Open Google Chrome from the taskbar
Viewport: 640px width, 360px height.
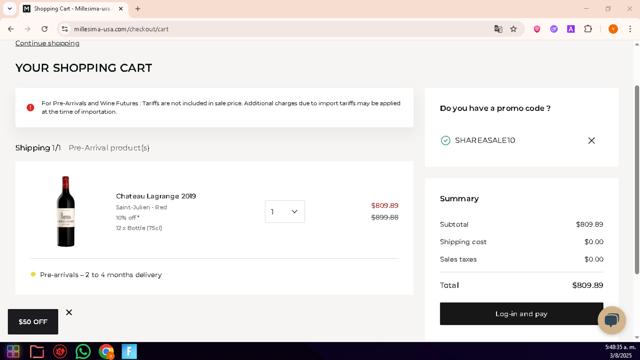[107, 351]
